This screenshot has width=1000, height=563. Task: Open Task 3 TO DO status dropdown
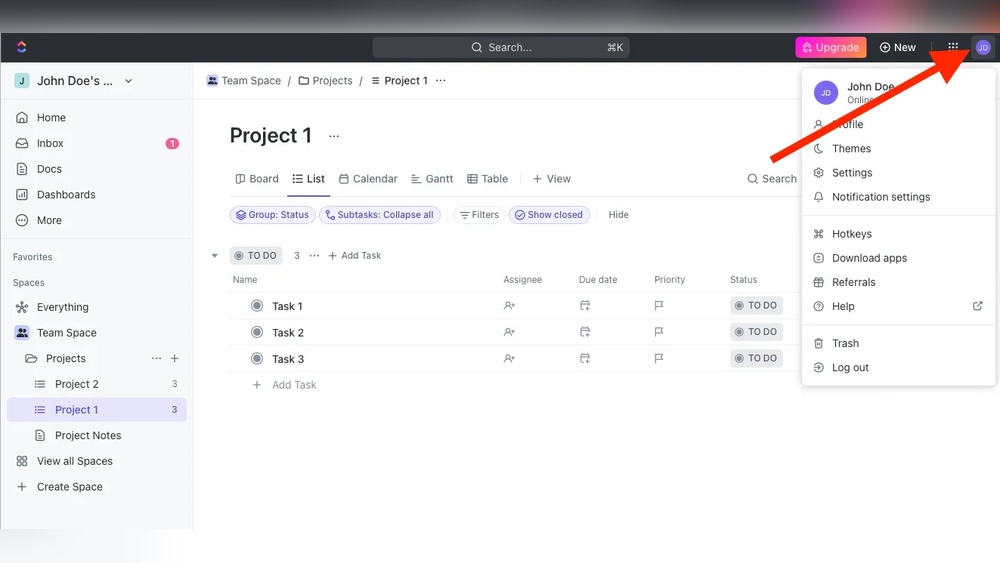(x=756, y=358)
